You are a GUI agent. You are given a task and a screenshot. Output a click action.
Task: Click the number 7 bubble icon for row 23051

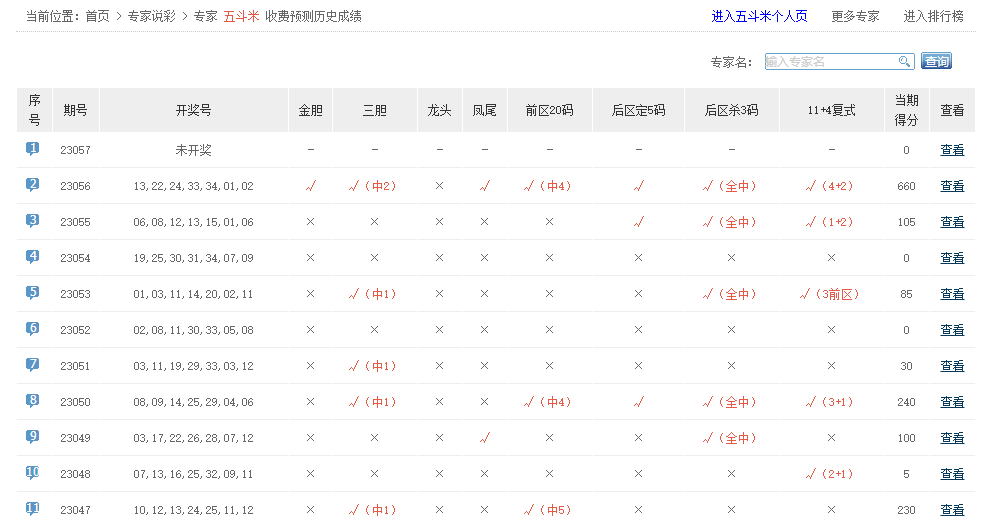(33, 365)
